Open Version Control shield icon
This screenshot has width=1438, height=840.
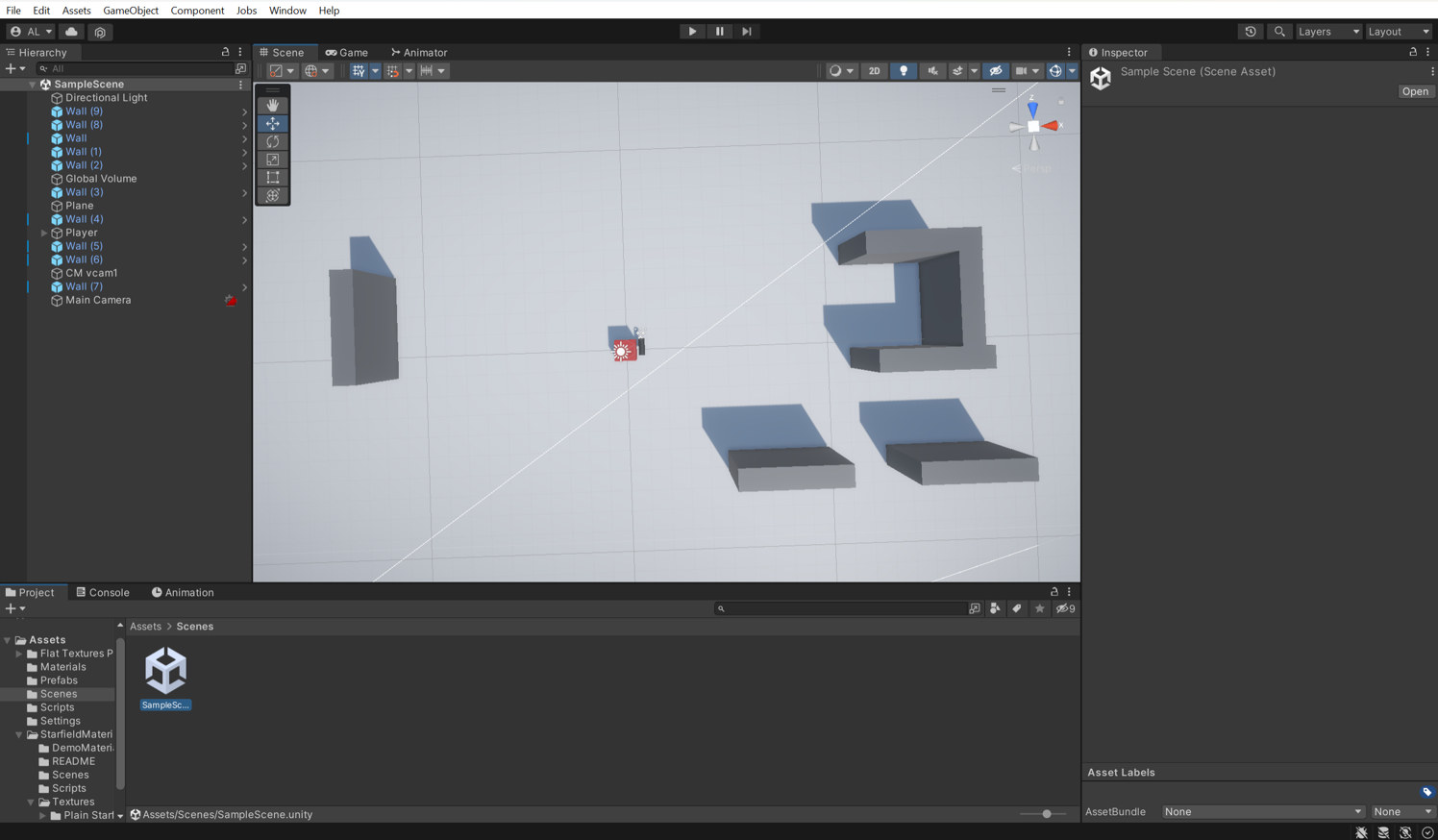[x=100, y=32]
